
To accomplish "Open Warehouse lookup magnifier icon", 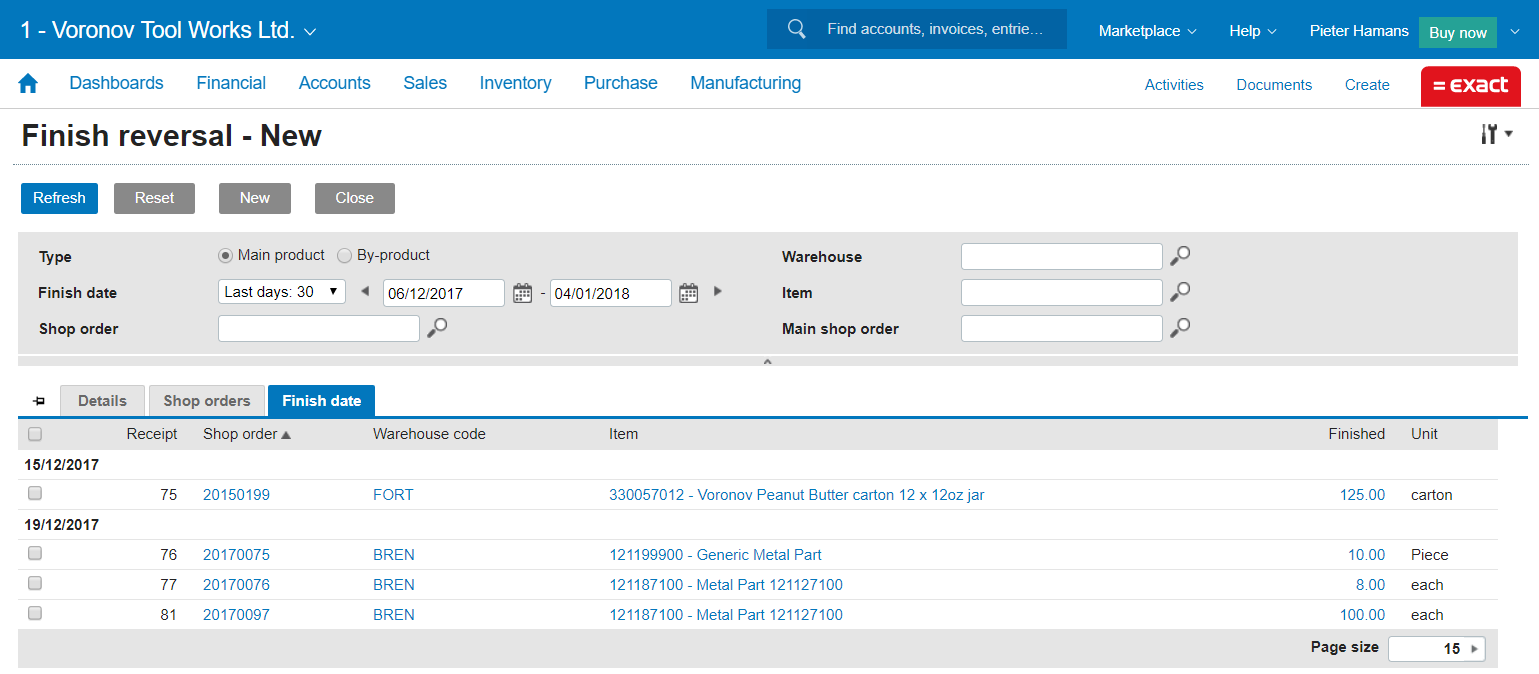I will (1180, 256).
